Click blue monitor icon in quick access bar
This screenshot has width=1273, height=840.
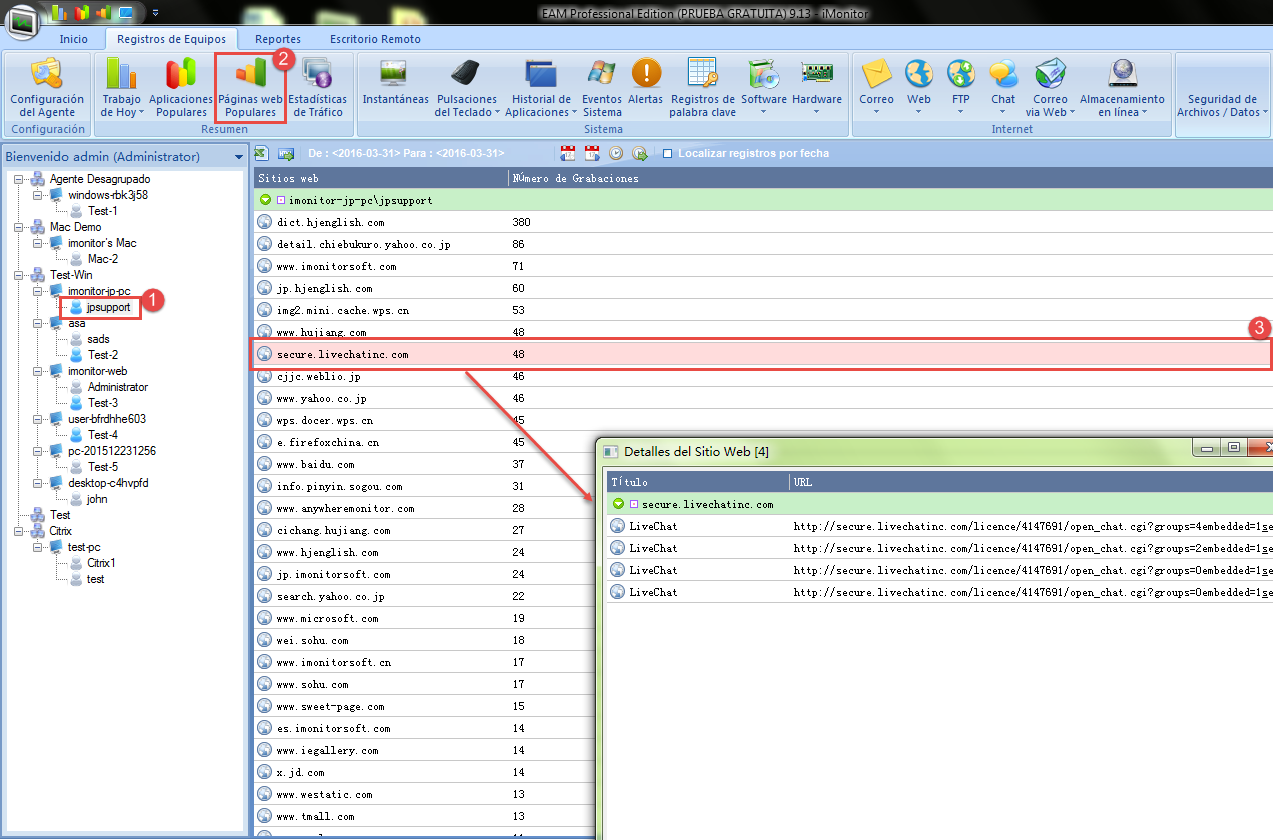(125, 13)
